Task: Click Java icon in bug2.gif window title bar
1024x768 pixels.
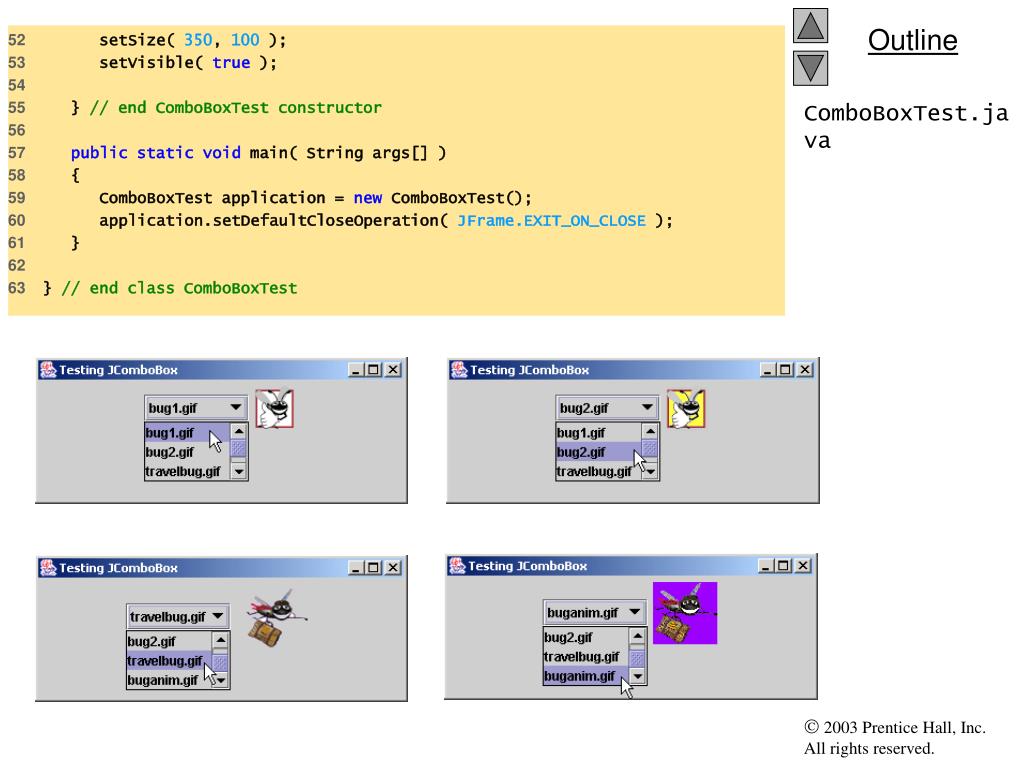Action: 459,370
